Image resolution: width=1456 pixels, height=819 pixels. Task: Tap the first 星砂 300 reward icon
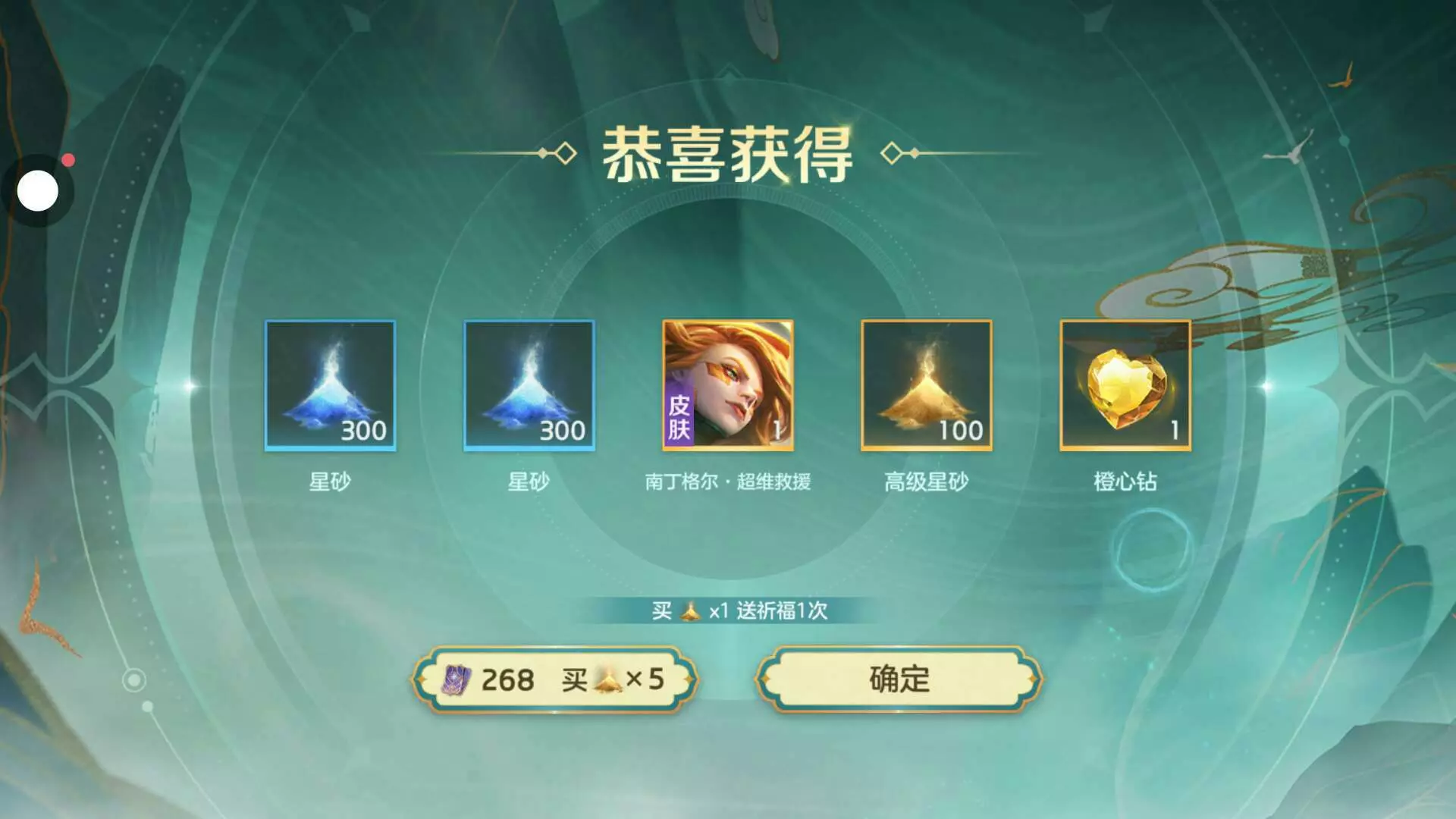pos(330,385)
